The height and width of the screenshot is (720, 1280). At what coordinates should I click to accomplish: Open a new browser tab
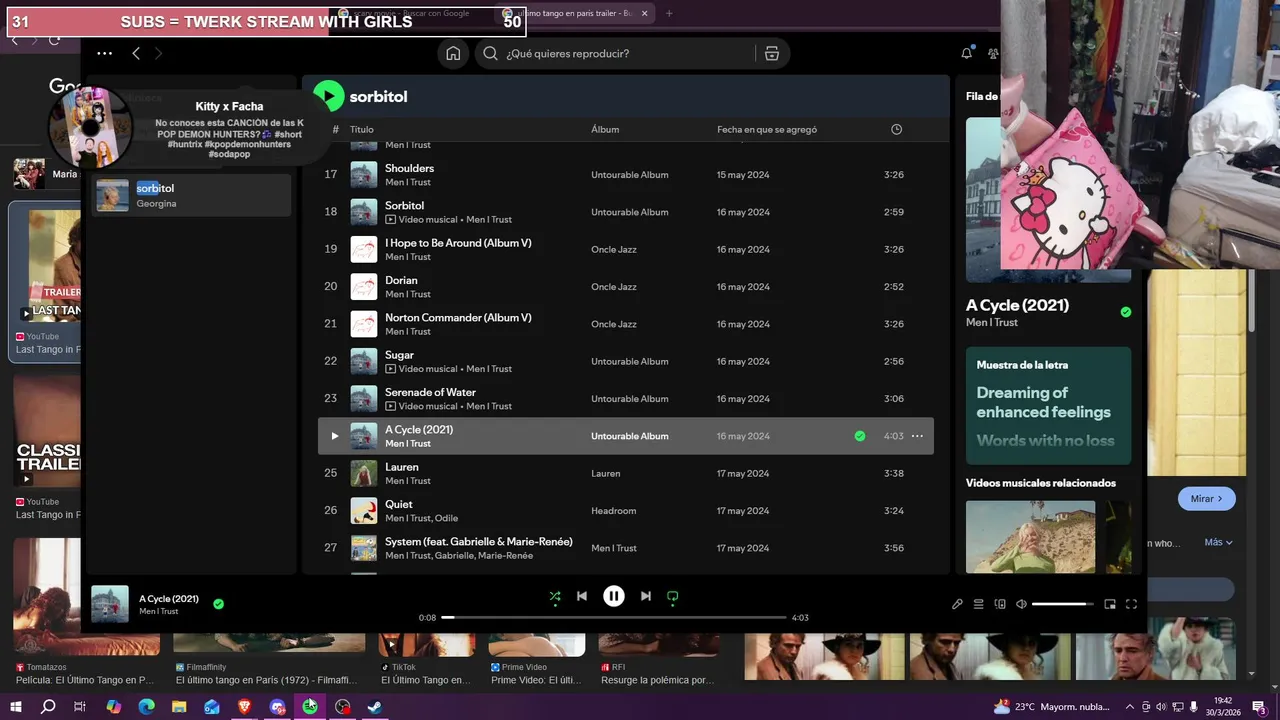669,14
